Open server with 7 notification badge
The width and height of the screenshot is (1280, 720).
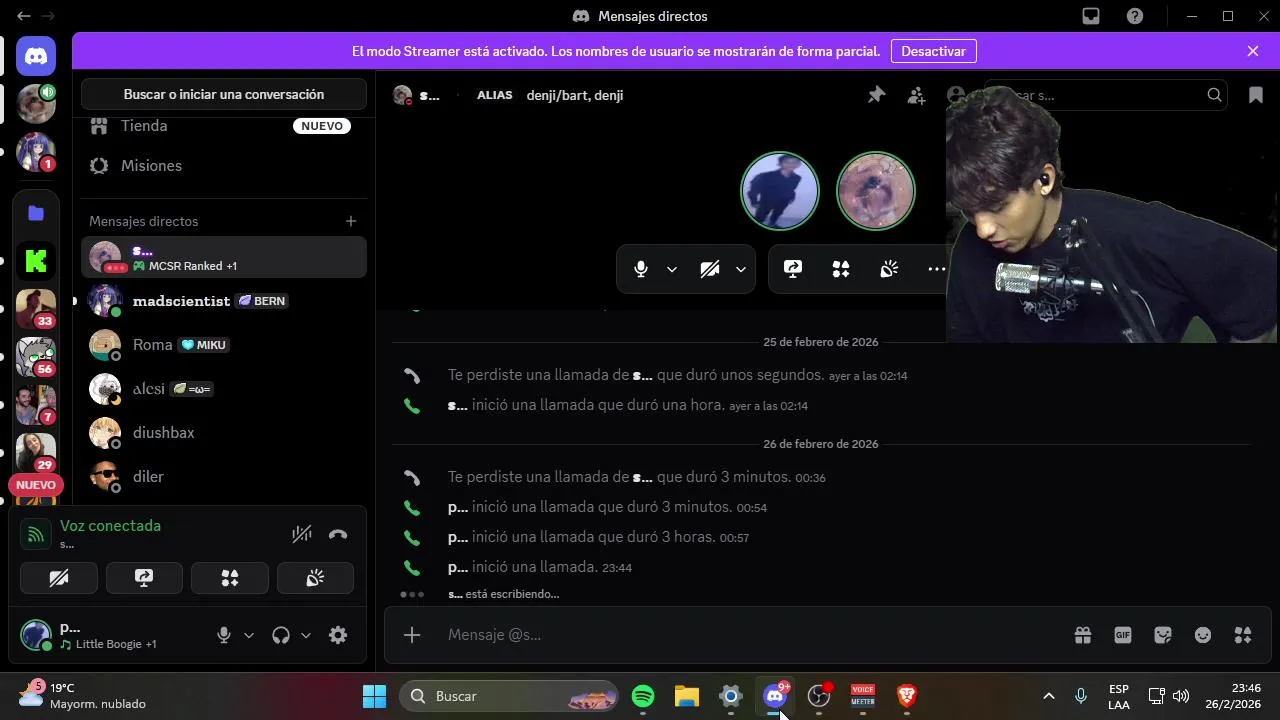pyautogui.click(x=36, y=405)
